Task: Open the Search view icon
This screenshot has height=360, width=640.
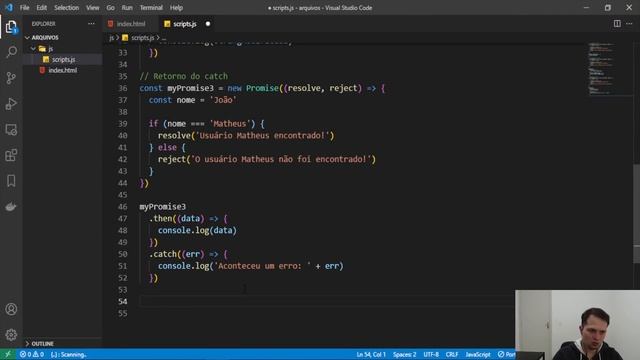Action: coord(11,52)
